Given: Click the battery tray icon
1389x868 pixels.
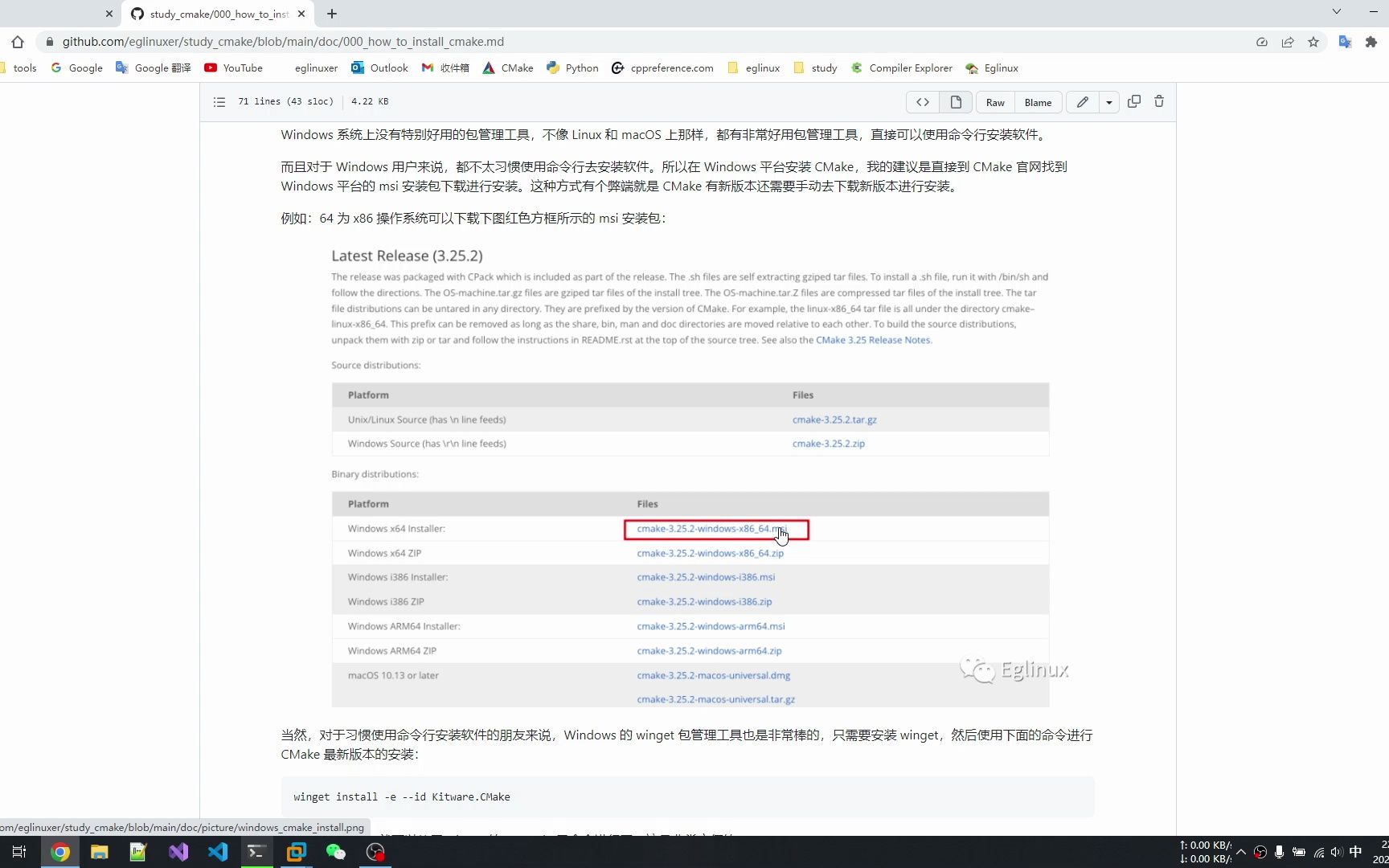Looking at the screenshot, I should tap(1298, 852).
